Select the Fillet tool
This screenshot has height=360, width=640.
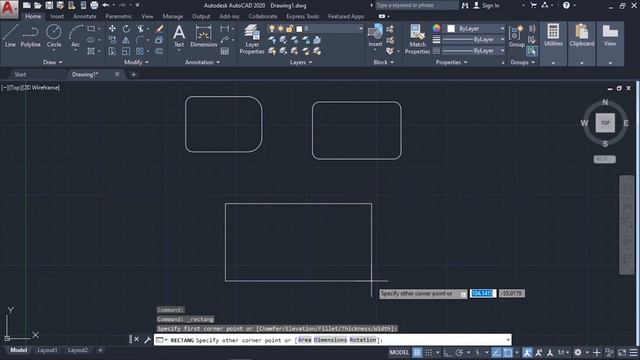click(140, 40)
